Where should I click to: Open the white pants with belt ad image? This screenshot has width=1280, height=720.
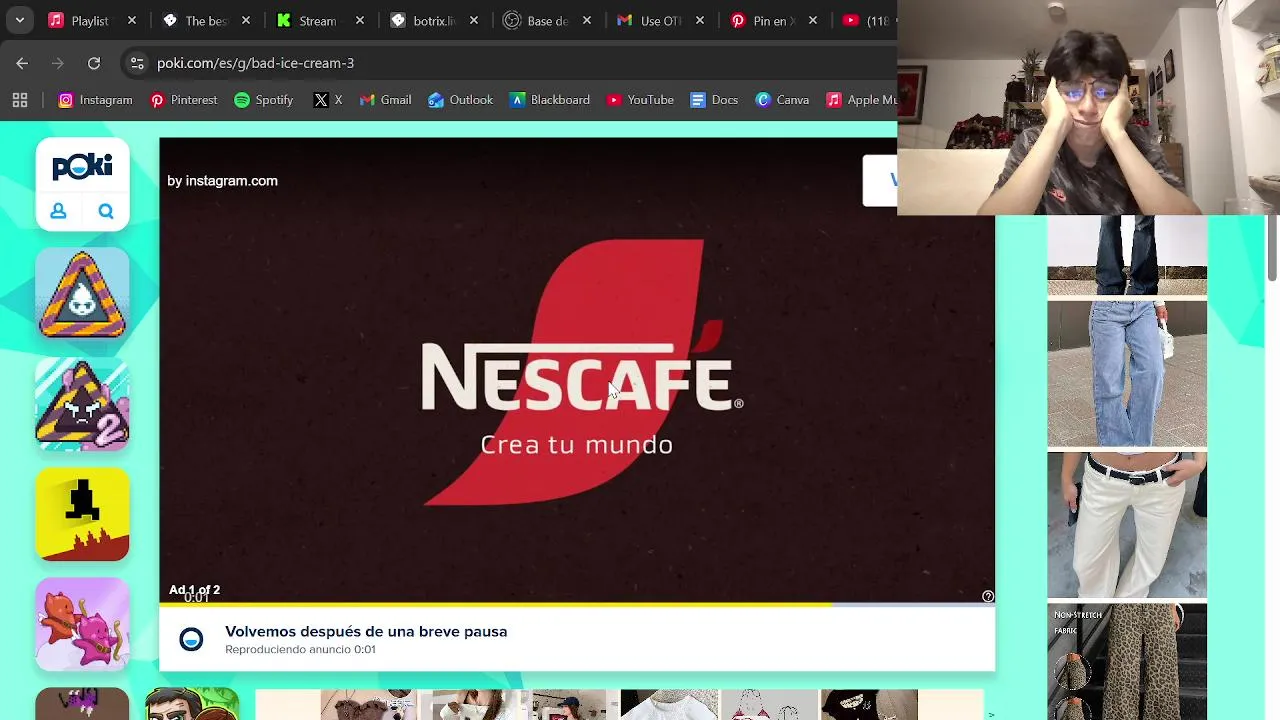click(x=1127, y=525)
